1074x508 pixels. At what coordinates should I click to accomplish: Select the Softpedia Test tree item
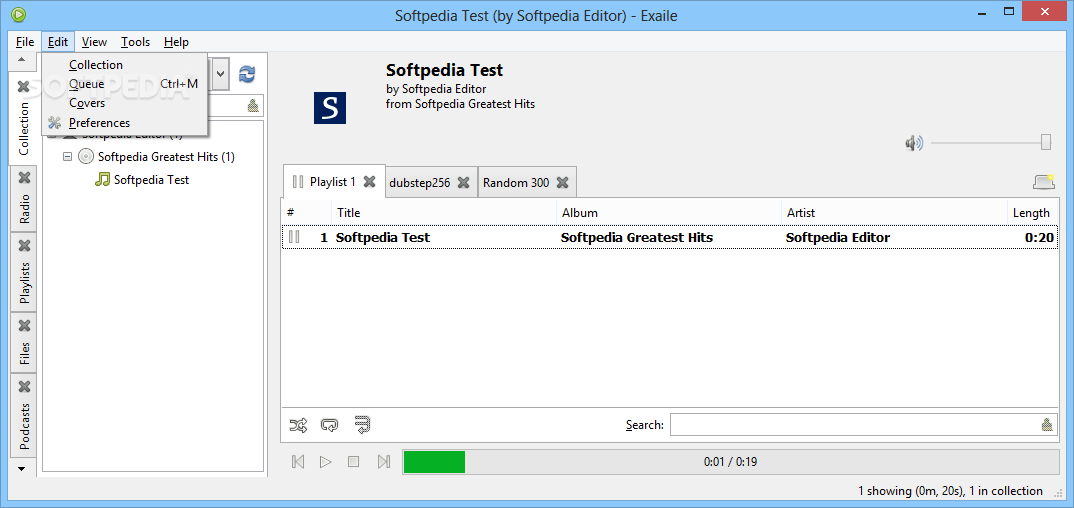(x=151, y=179)
